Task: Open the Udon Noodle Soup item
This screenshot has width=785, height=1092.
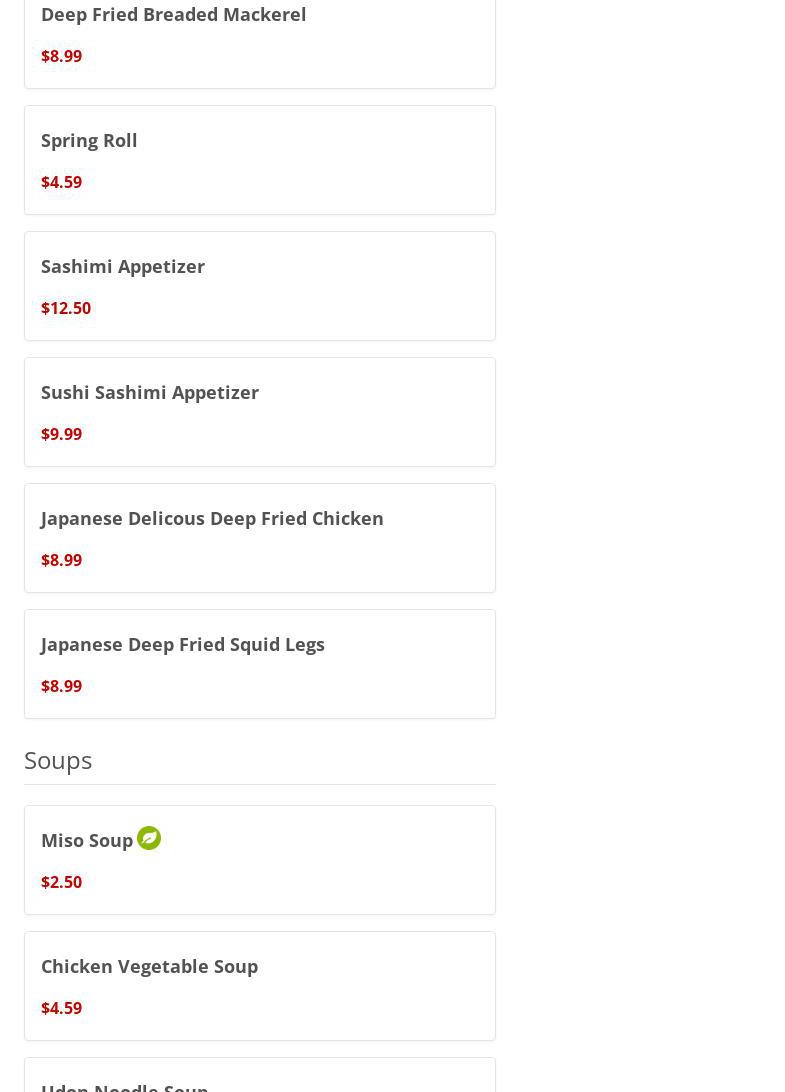Action: coord(125,1084)
